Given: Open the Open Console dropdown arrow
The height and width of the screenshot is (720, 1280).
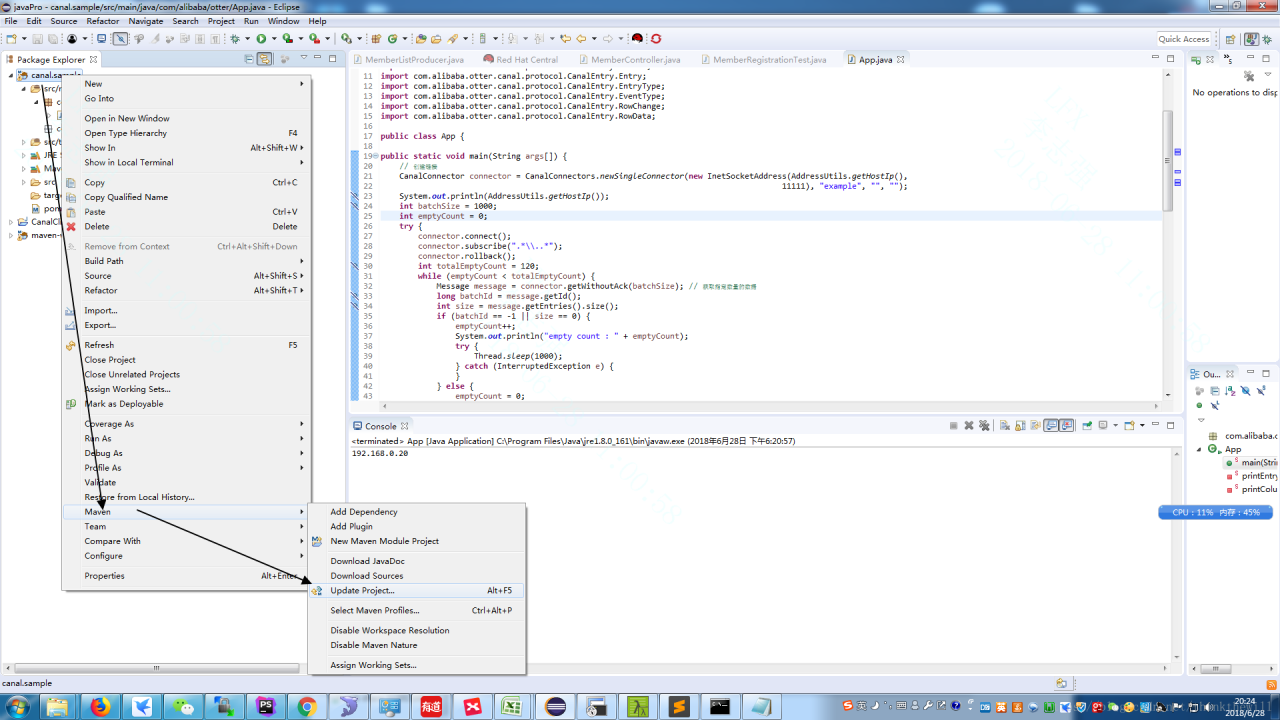Looking at the screenshot, I should 1142,425.
